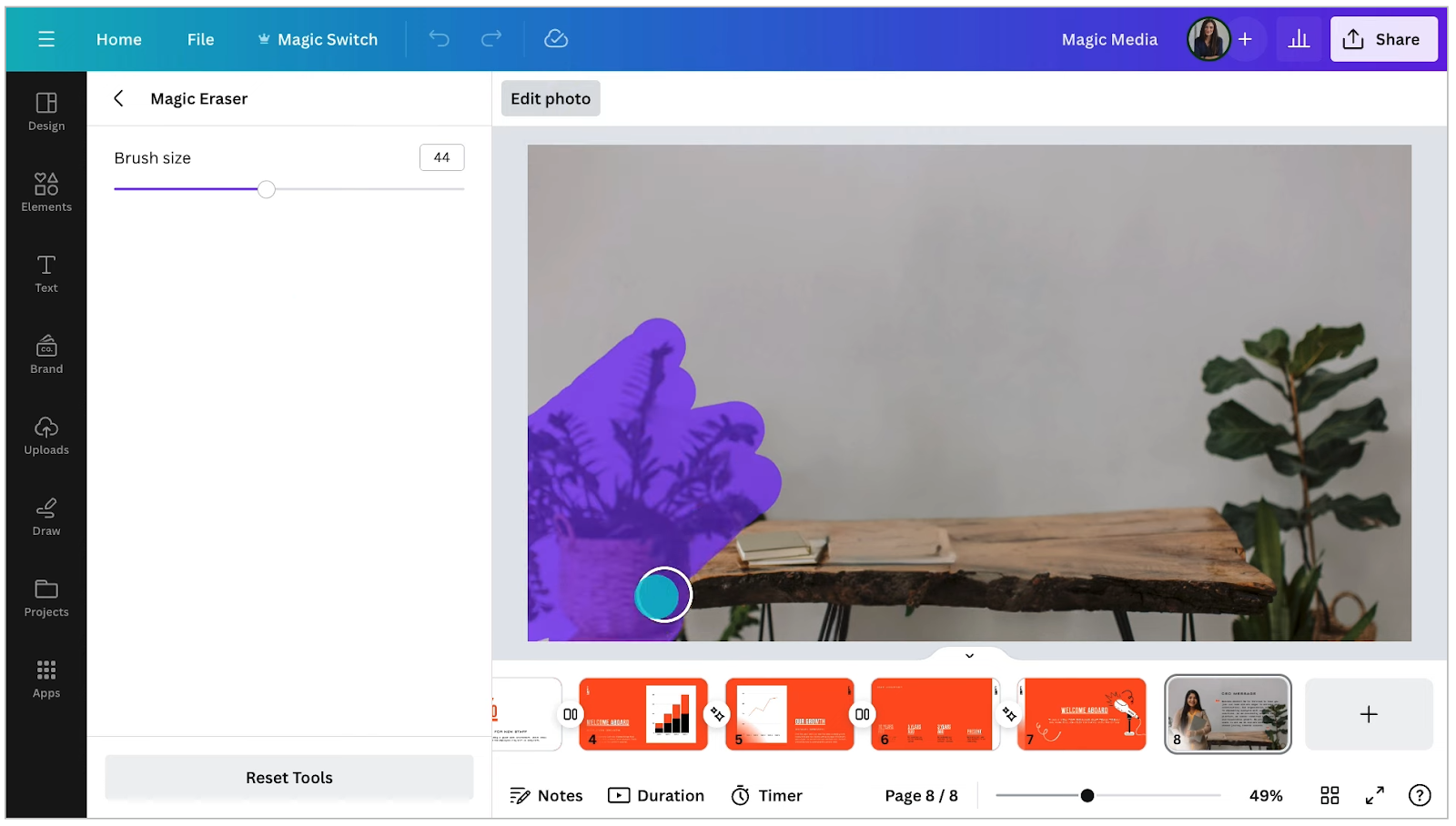Viewport: 1456px width, 826px height.
Task: Select the page 8 thumbnail
Action: [1227, 714]
